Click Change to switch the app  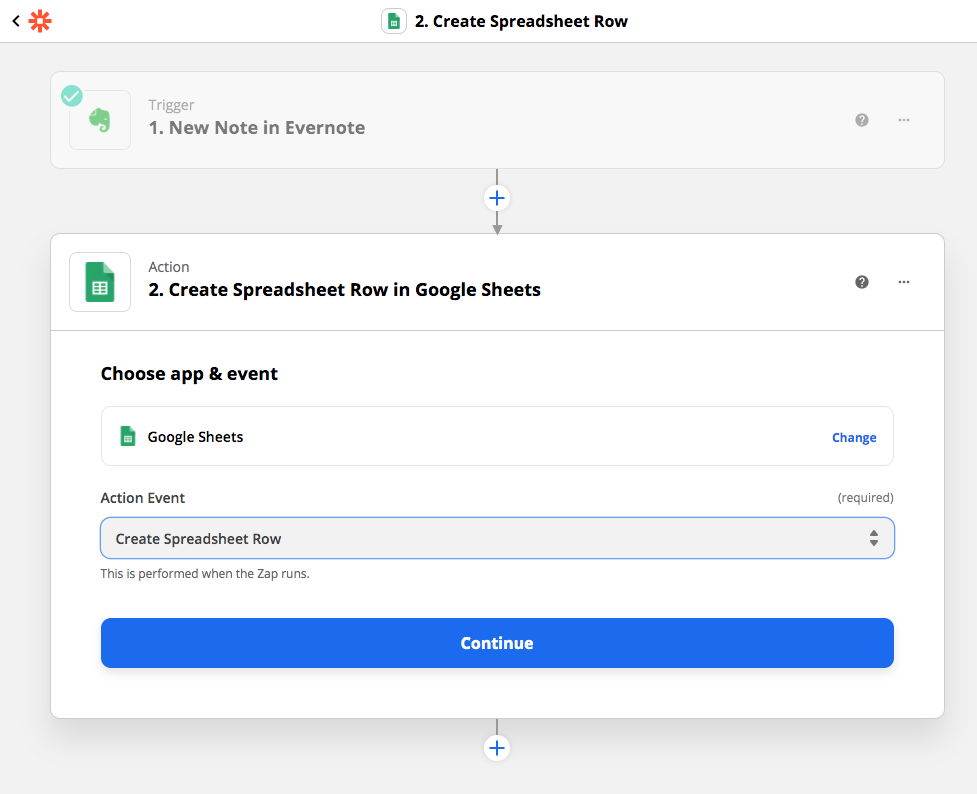coord(854,438)
